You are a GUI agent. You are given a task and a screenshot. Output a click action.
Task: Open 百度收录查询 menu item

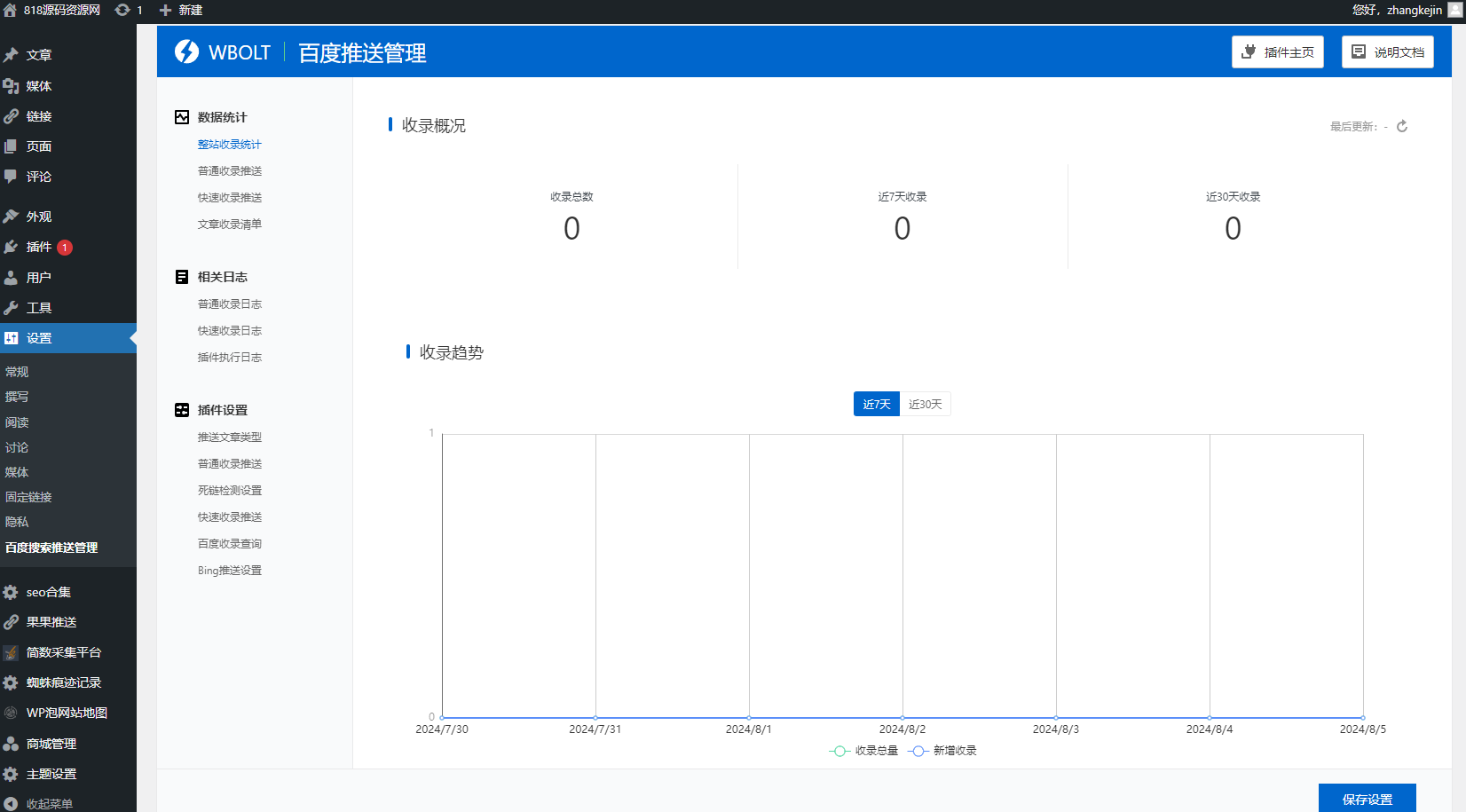(x=230, y=544)
